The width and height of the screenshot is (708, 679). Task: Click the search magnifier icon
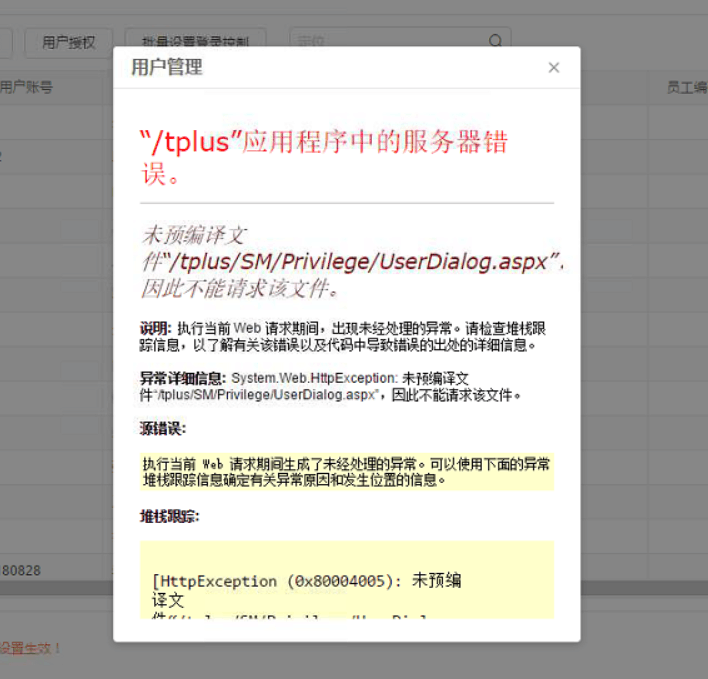(495, 40)
